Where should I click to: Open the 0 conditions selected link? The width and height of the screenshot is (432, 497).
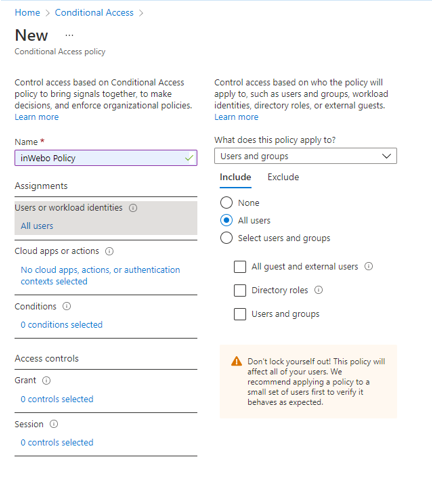(x=62, y=325)
